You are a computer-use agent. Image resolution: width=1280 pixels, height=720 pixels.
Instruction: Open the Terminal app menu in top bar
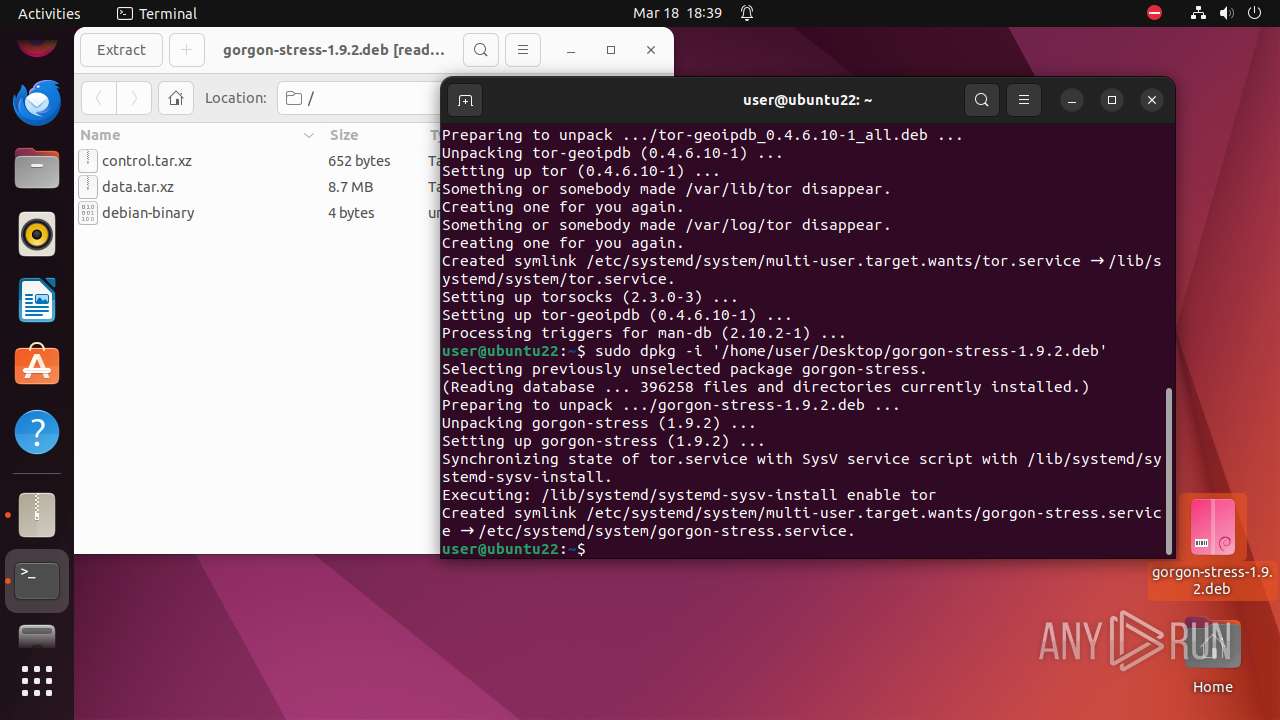(157, 13)
